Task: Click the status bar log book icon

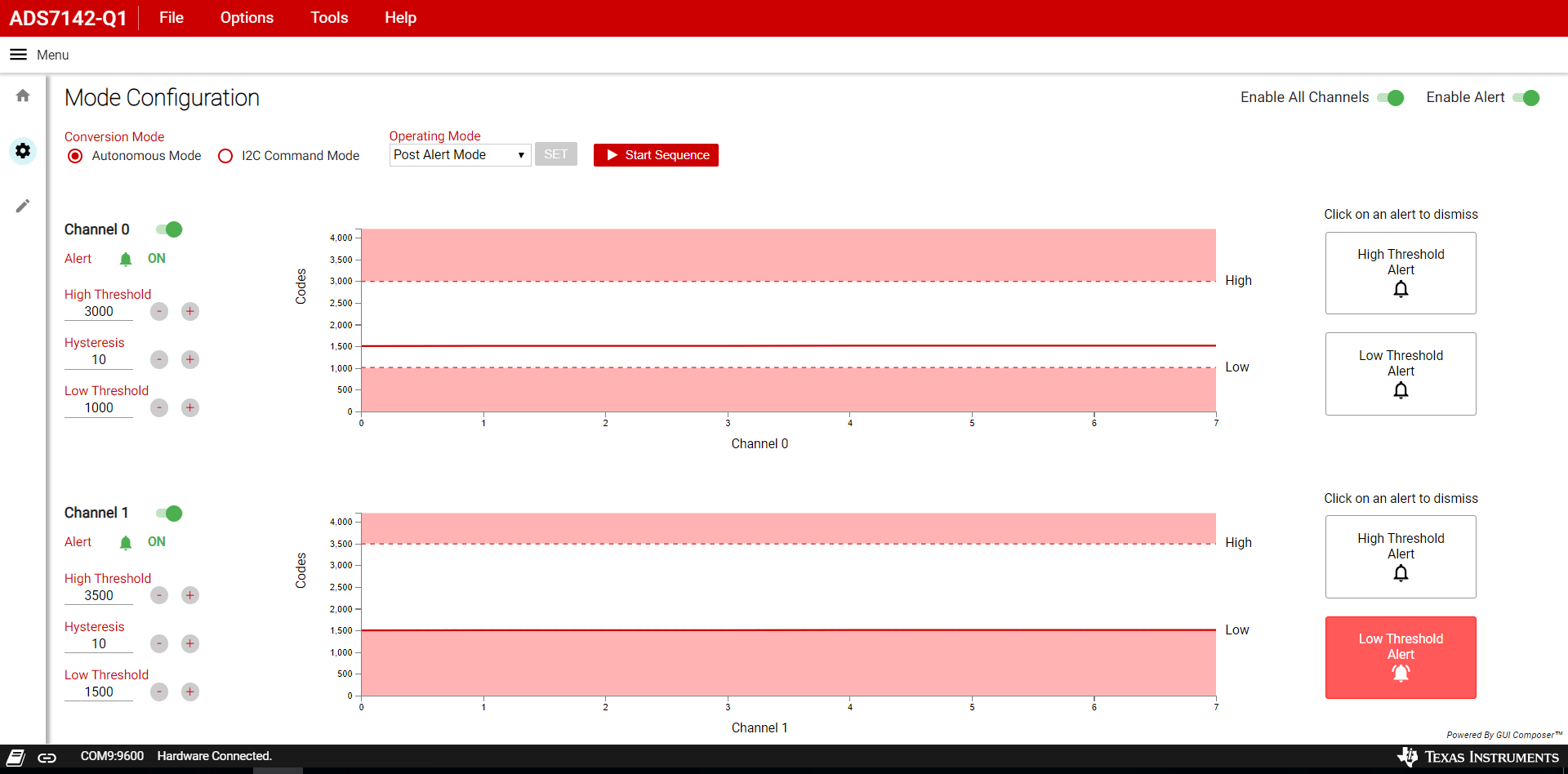Action: tap(16, 758)
